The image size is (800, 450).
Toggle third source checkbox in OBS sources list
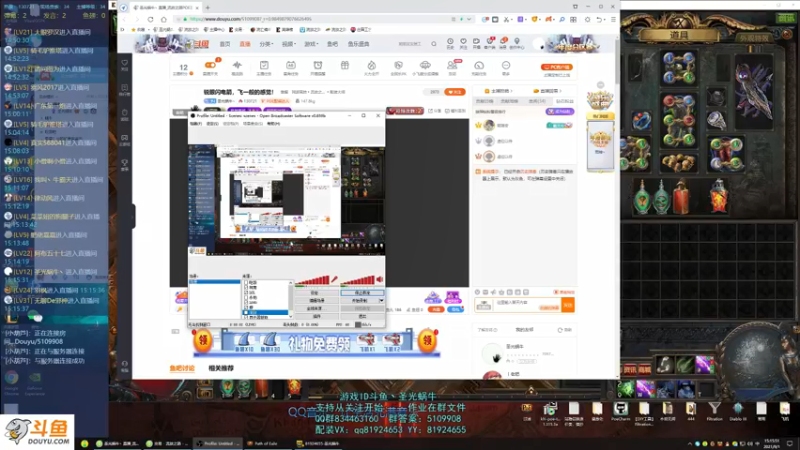[246, 292]
